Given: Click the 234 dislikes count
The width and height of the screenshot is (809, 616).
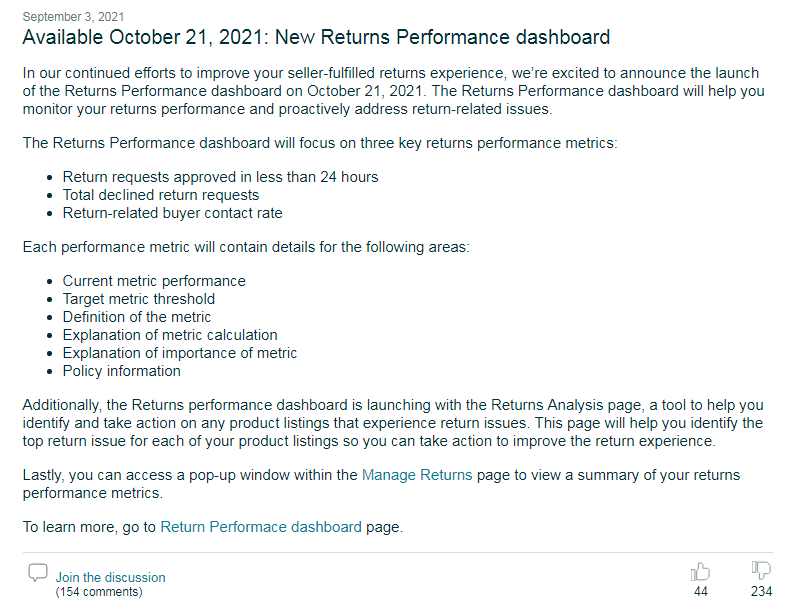Looking at the screenshot, I should tap(762, 592).
